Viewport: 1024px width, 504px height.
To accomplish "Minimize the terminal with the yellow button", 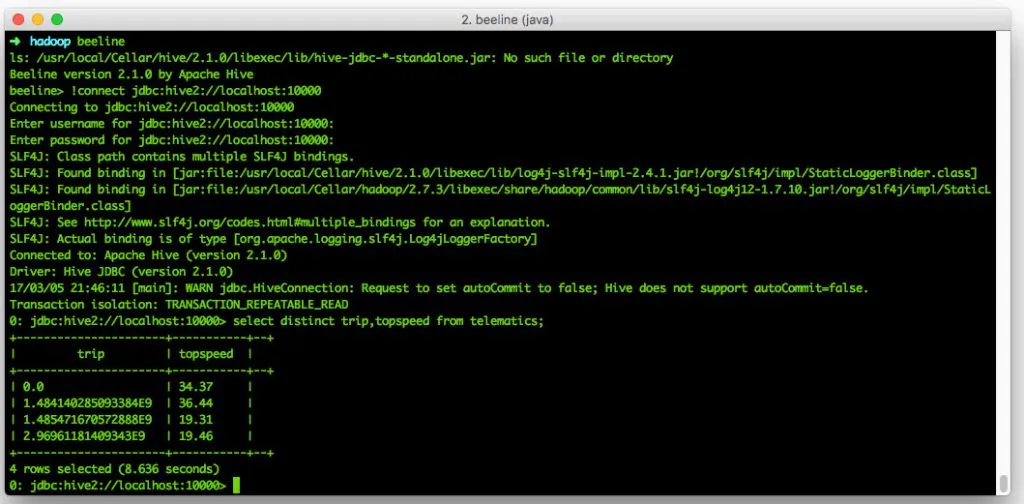I will coord(35,19).
